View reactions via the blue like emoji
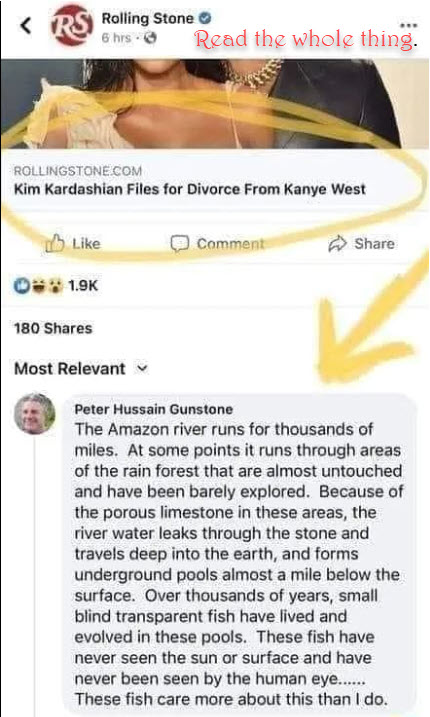Viewport: 430px width, 717px height. 22,286
